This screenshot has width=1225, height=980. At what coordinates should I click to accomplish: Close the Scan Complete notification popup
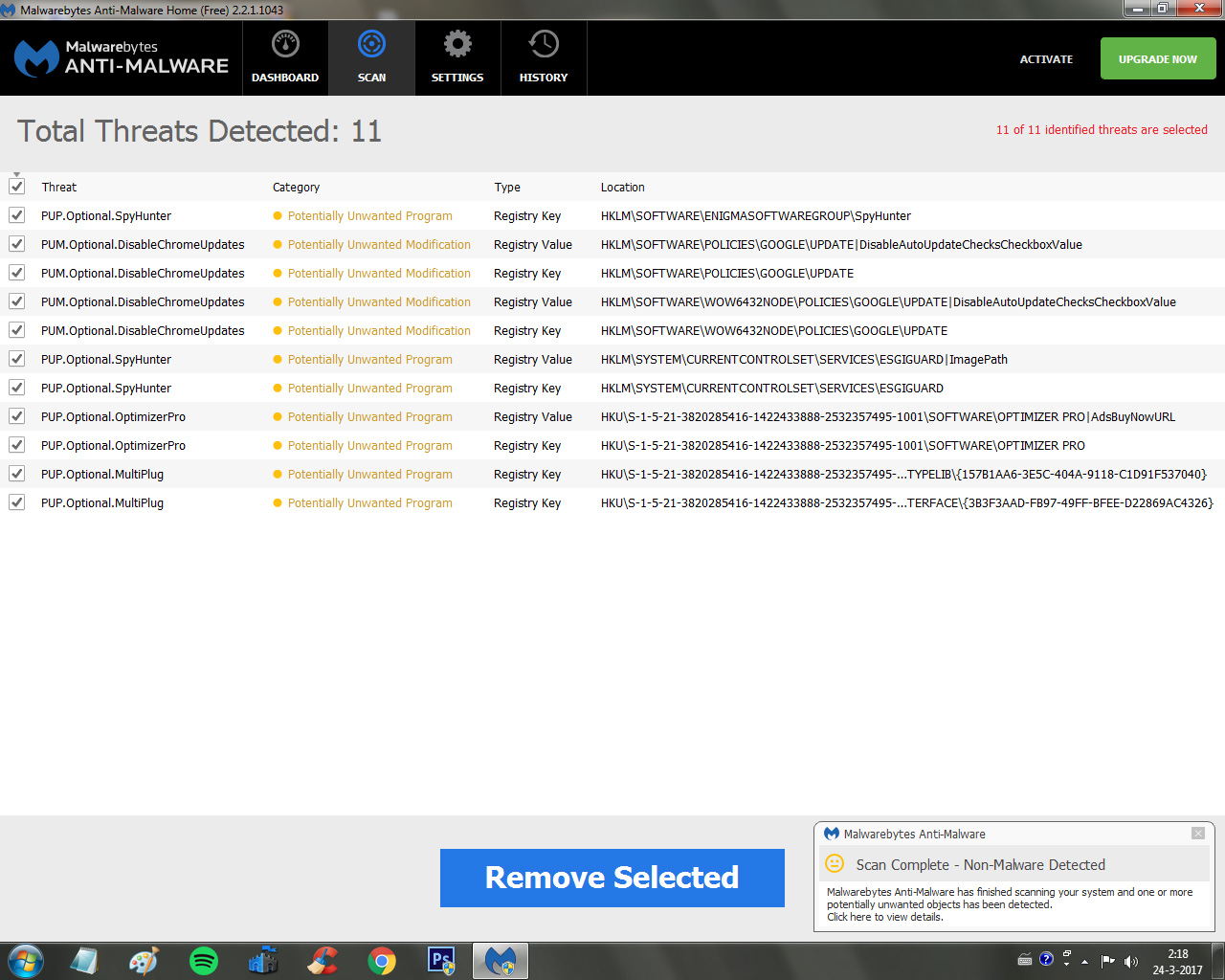point(1197,834)
